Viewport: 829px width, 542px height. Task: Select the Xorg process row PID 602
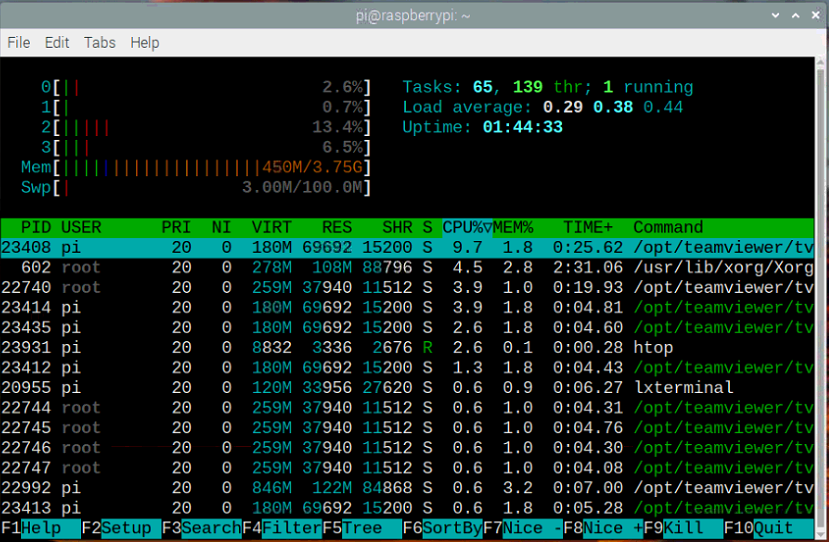tap(407, 268)
